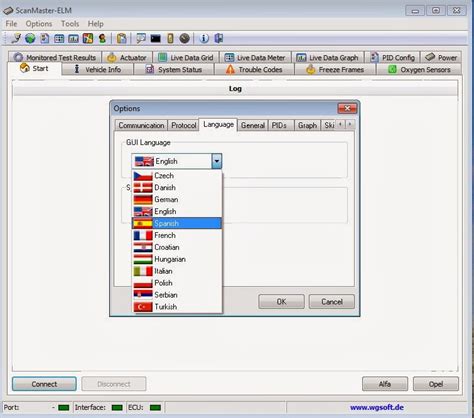474x418 pixels.
Task: Click the Opel button
Action: (x=436, y=384)
